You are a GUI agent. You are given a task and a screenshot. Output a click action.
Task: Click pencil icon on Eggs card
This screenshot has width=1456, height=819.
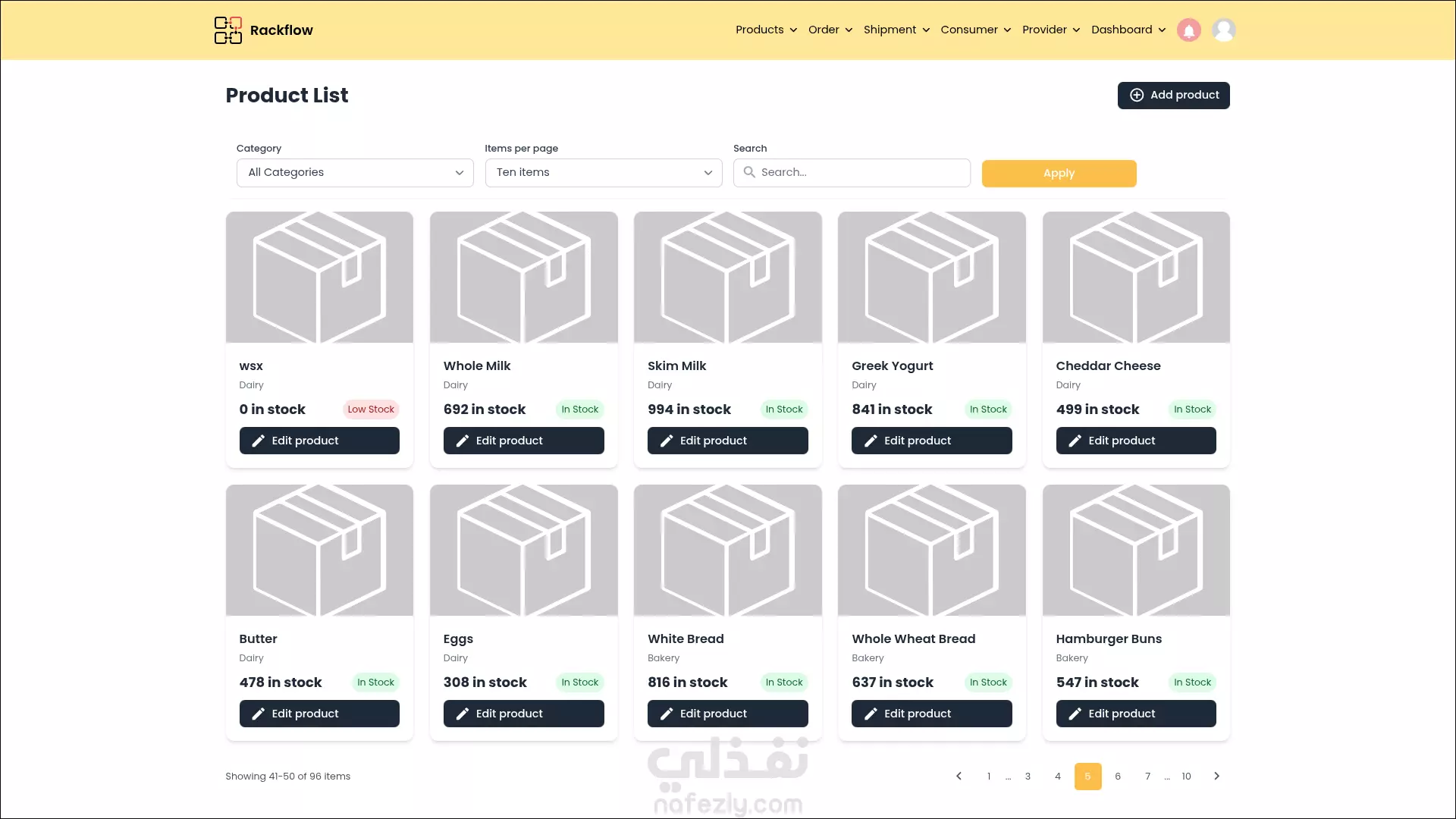tap(462, 714)
